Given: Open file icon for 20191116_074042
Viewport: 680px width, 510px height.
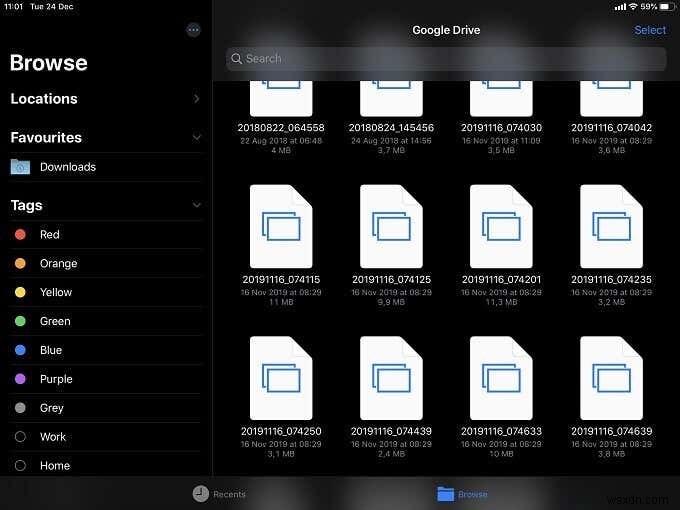Looking at the screenshot, I should coord(611,98).
